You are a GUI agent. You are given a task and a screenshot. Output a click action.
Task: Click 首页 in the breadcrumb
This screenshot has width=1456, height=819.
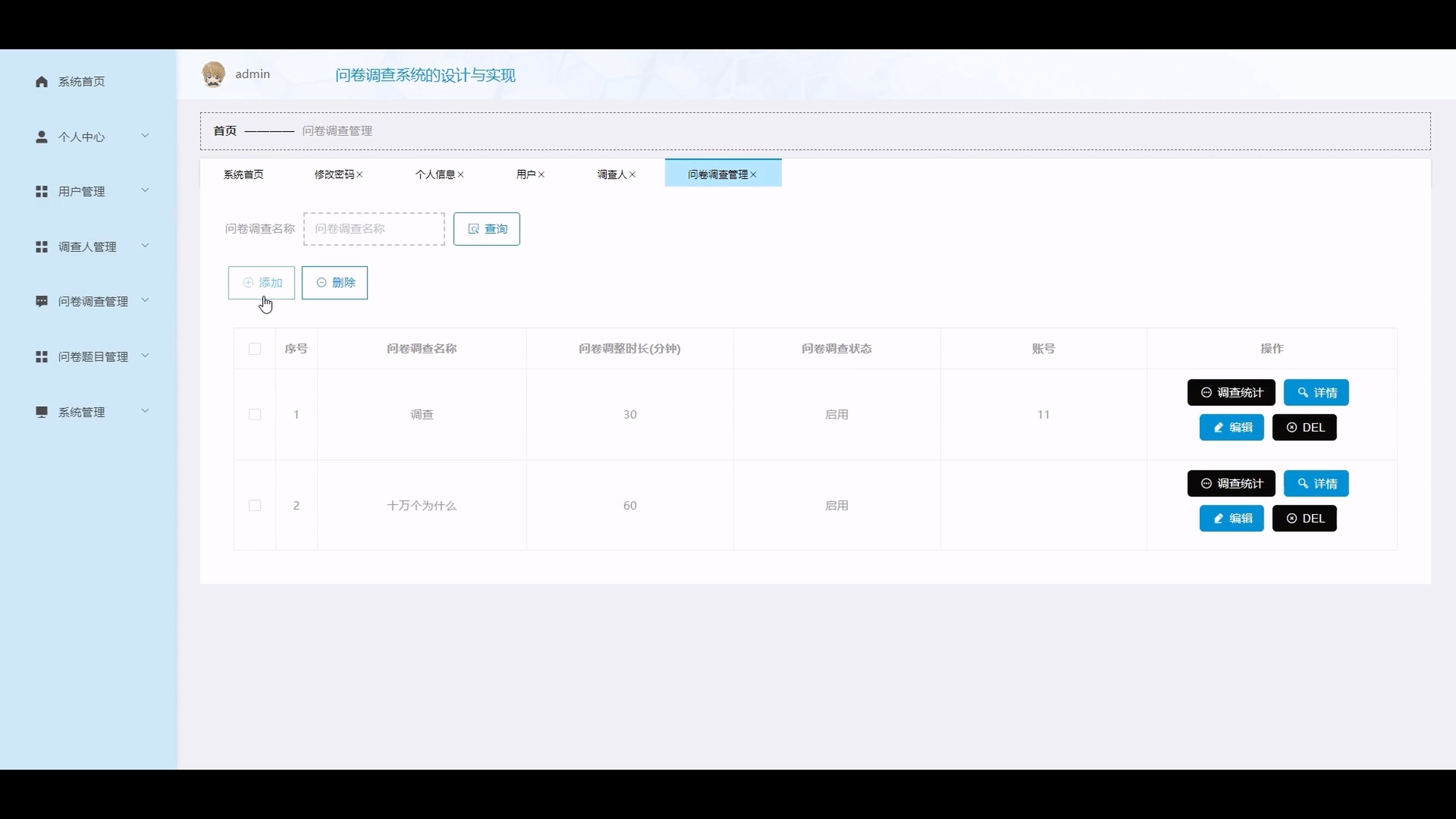(x=225, y=131)
